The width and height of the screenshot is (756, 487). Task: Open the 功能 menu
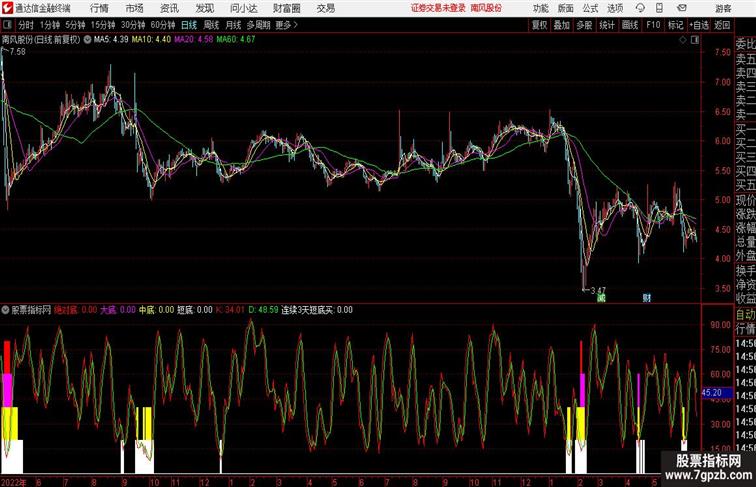pos(540,8)
